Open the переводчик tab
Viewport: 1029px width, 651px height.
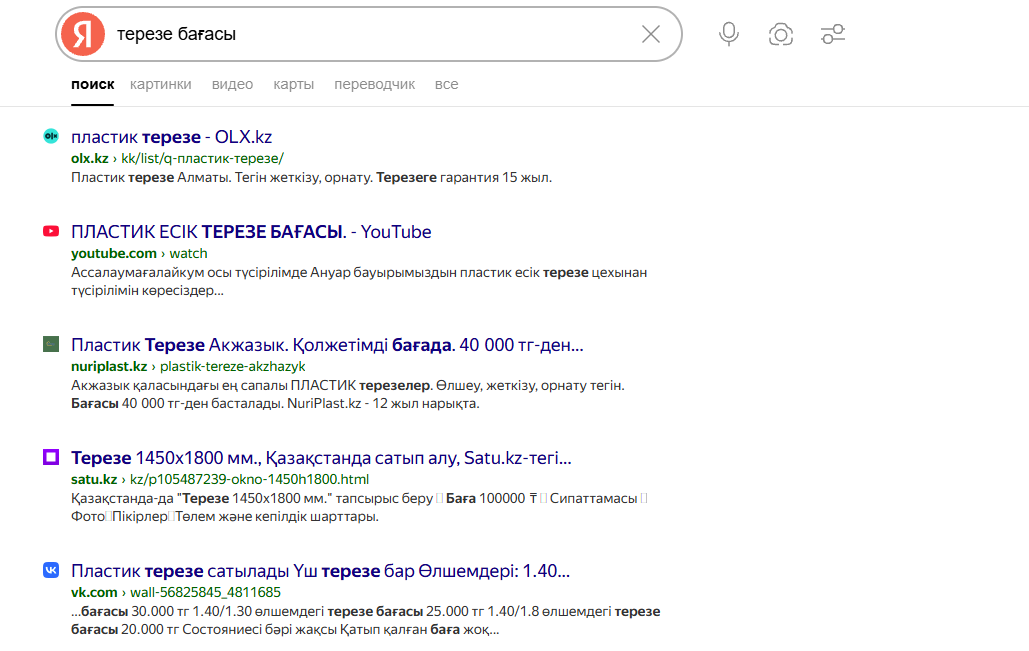374,84
